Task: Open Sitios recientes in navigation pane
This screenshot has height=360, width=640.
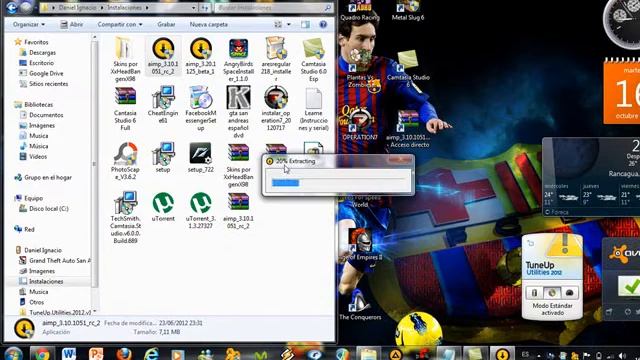Action: 48,84
